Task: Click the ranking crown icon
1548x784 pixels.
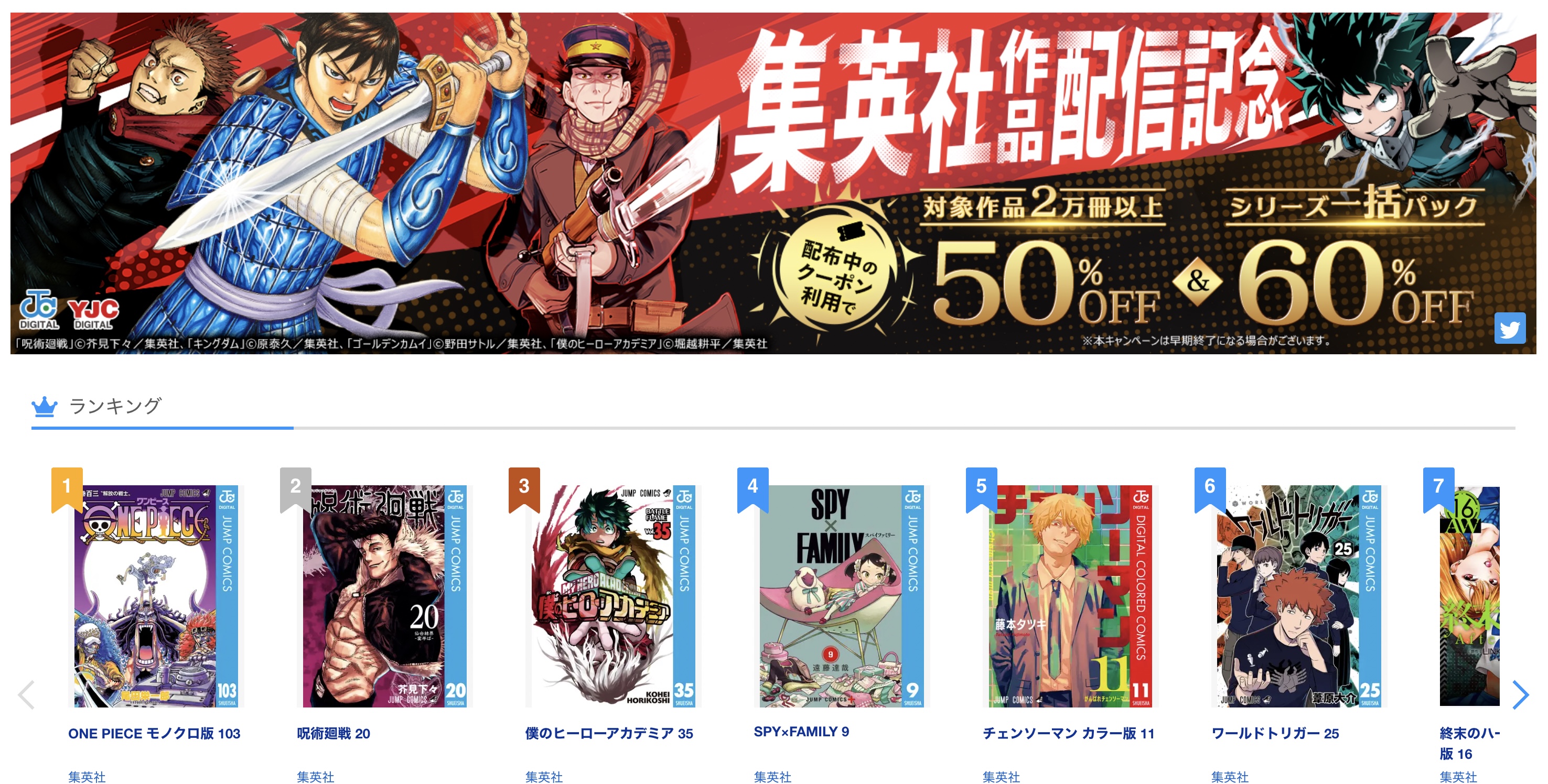Action: (x=44, y=407)
